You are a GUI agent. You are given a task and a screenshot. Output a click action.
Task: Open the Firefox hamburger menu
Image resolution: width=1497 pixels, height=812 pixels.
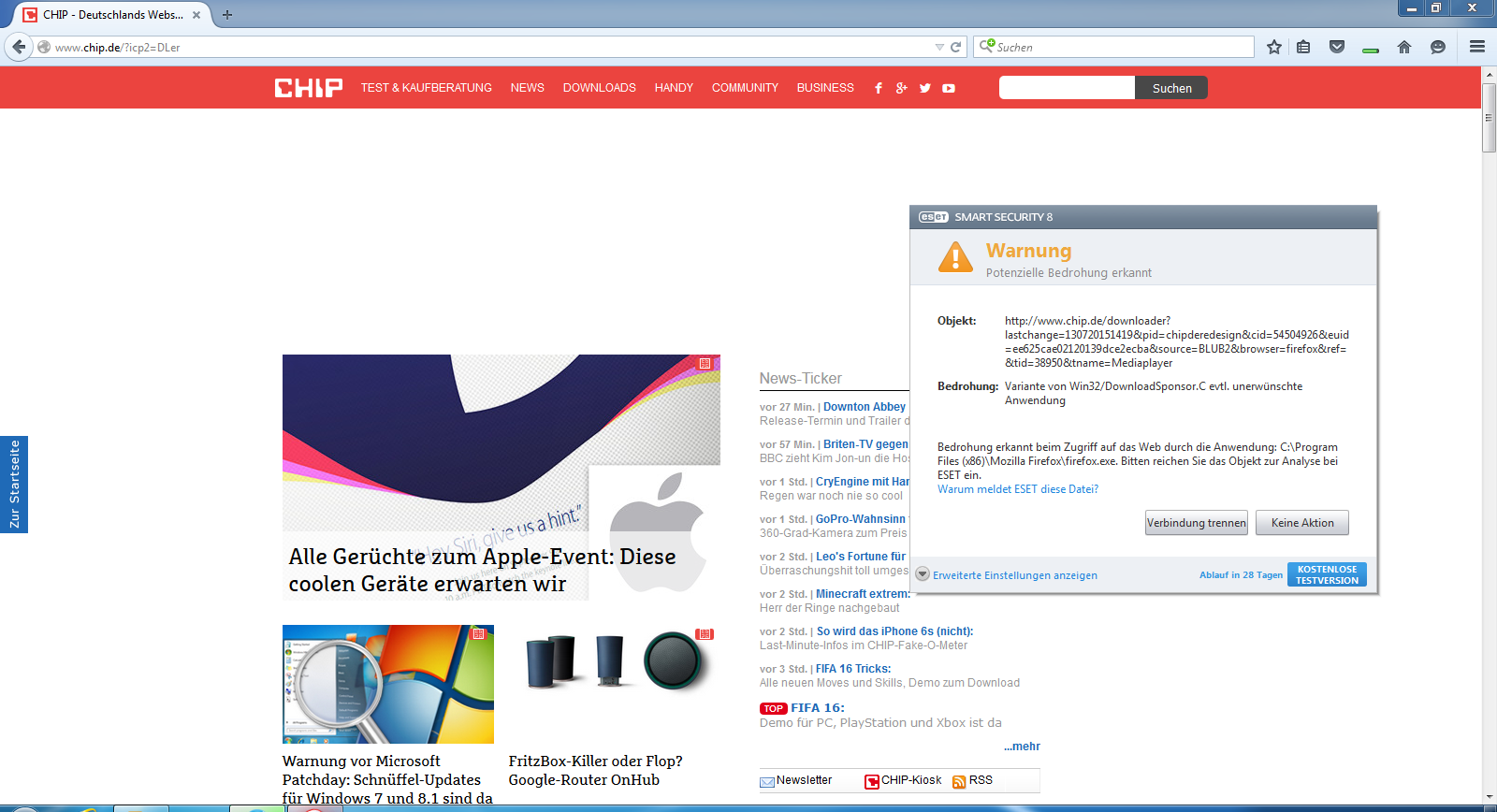1477,47
